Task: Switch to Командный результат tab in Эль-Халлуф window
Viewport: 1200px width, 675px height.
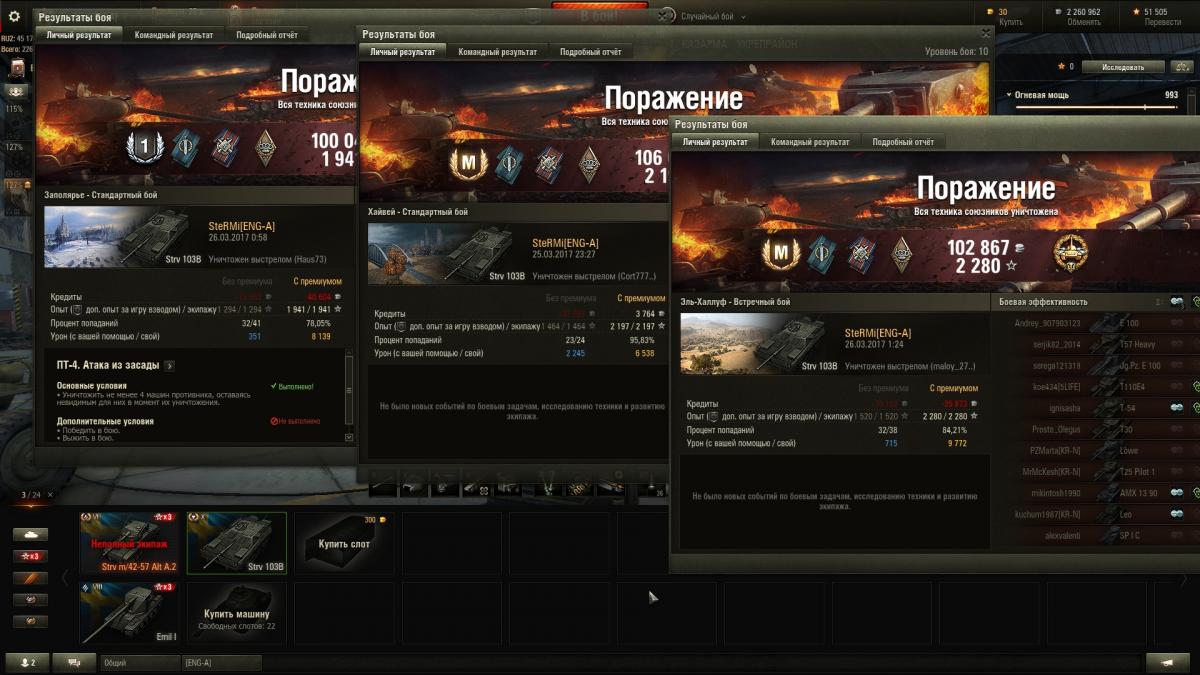Action: pyautogui.click(x=810, y=142)
